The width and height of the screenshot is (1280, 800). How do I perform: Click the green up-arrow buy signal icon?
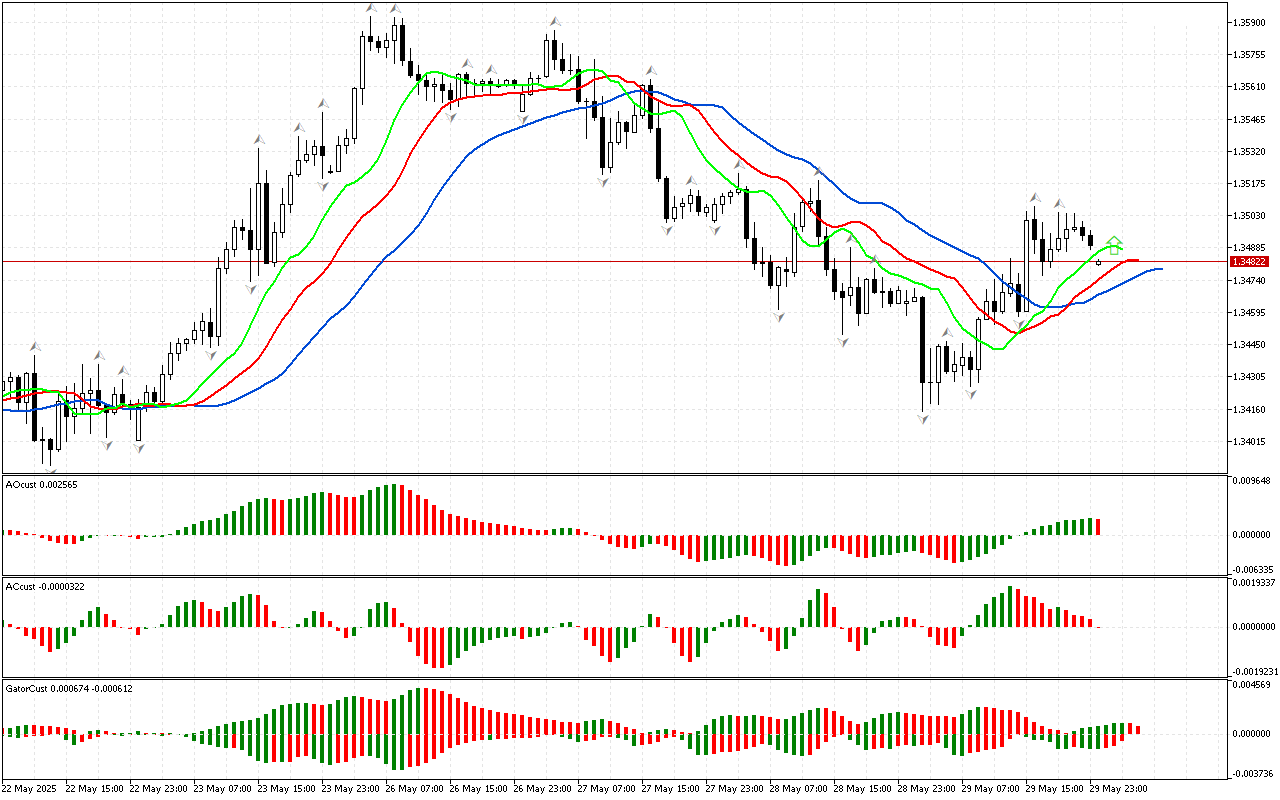pos(1114,245)
